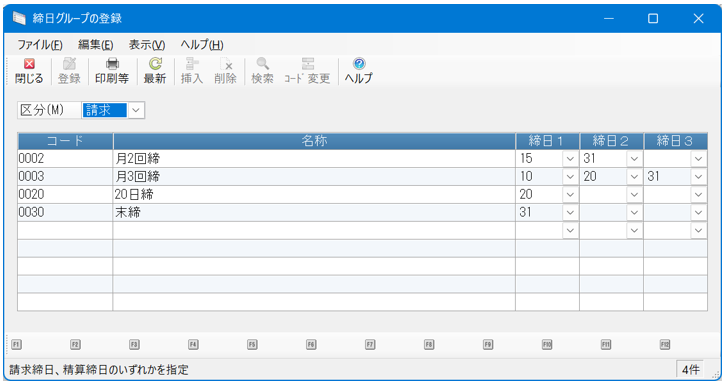Click the 挿入 (insert) toolbar icon

[192, 71]
